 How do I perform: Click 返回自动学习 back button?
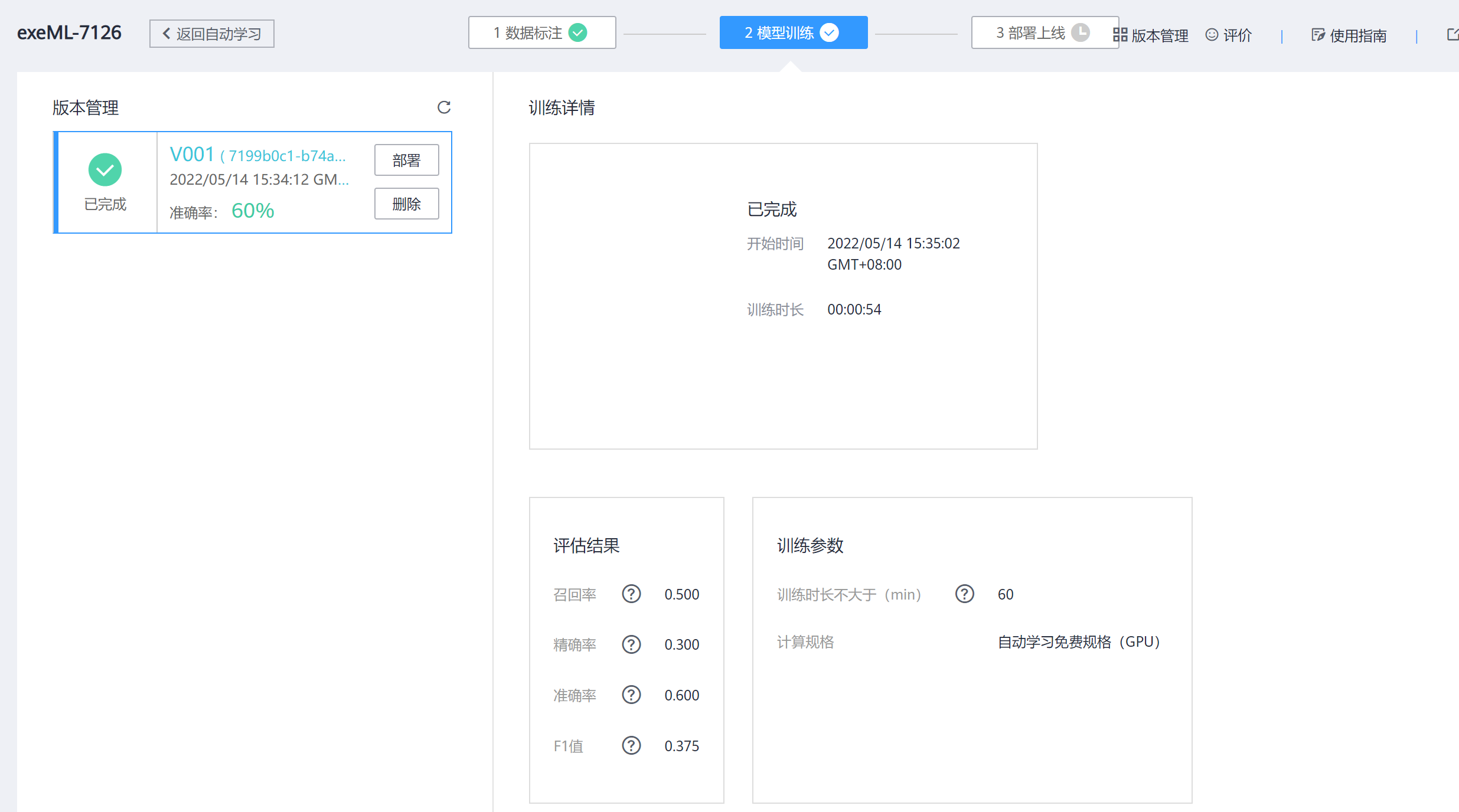(212, 34)
